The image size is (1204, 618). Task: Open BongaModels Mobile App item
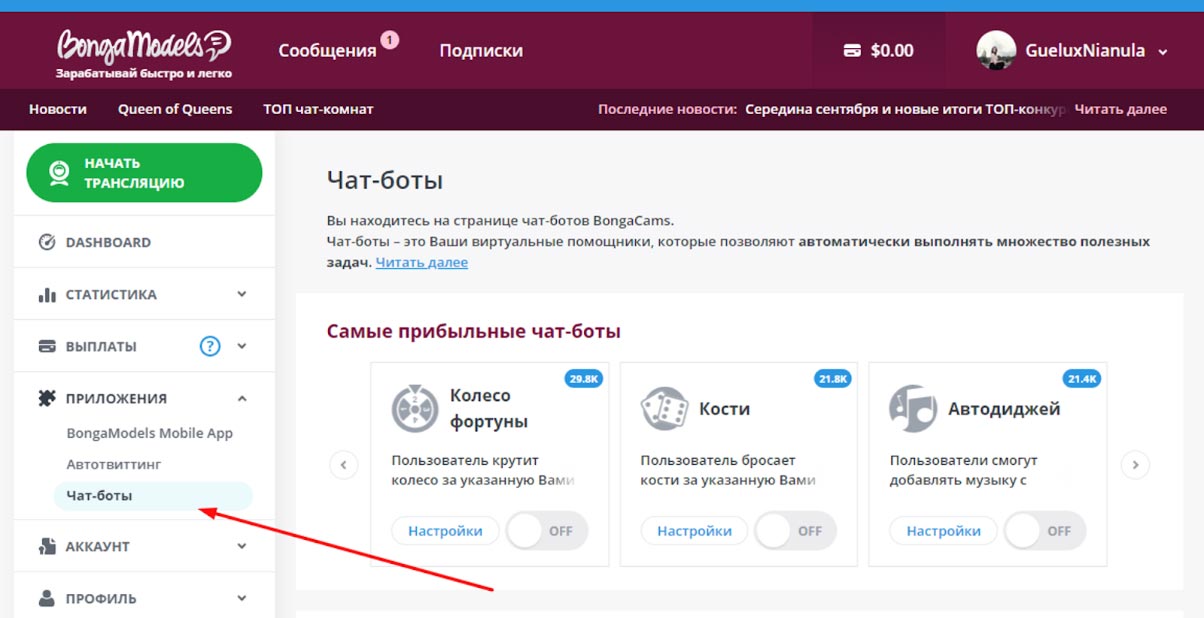(x=150, y=433)
